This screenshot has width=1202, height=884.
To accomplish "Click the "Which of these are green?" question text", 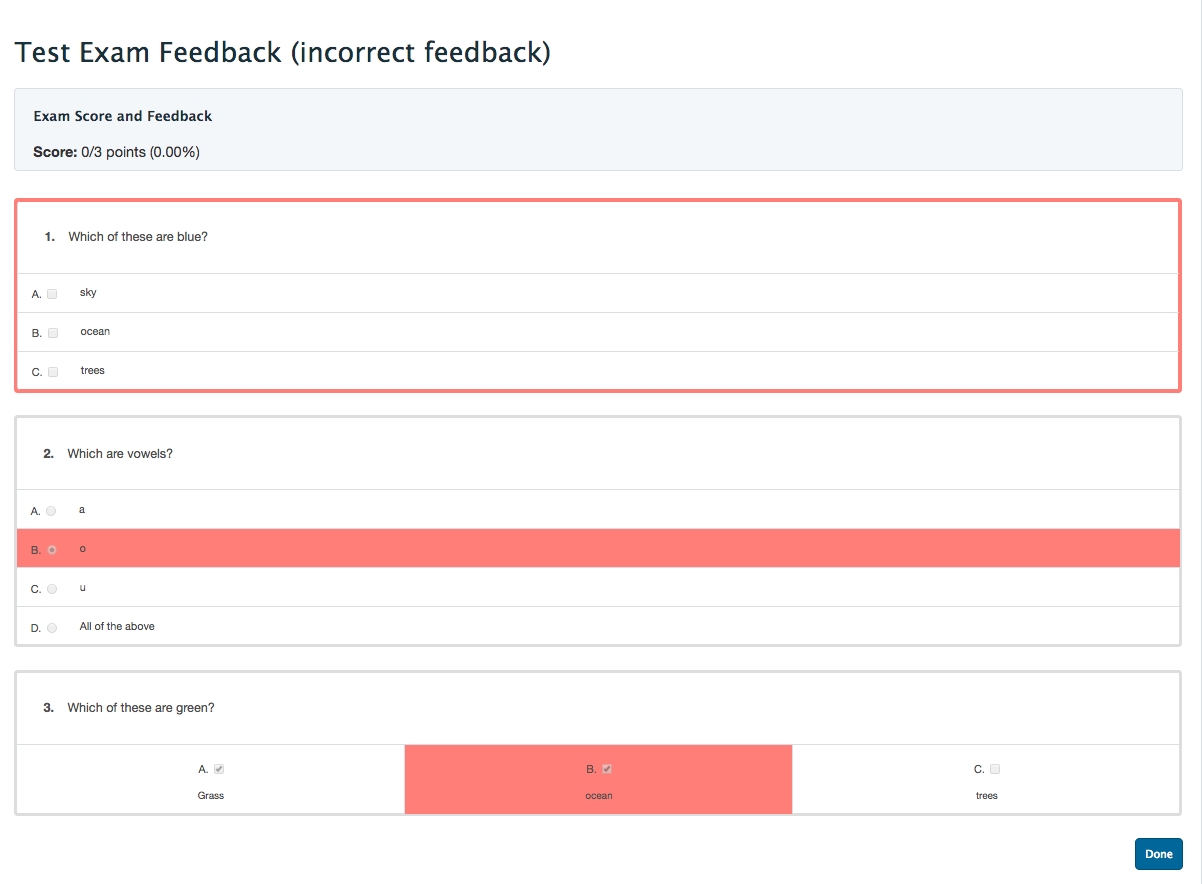I will (x=141, y=708).
